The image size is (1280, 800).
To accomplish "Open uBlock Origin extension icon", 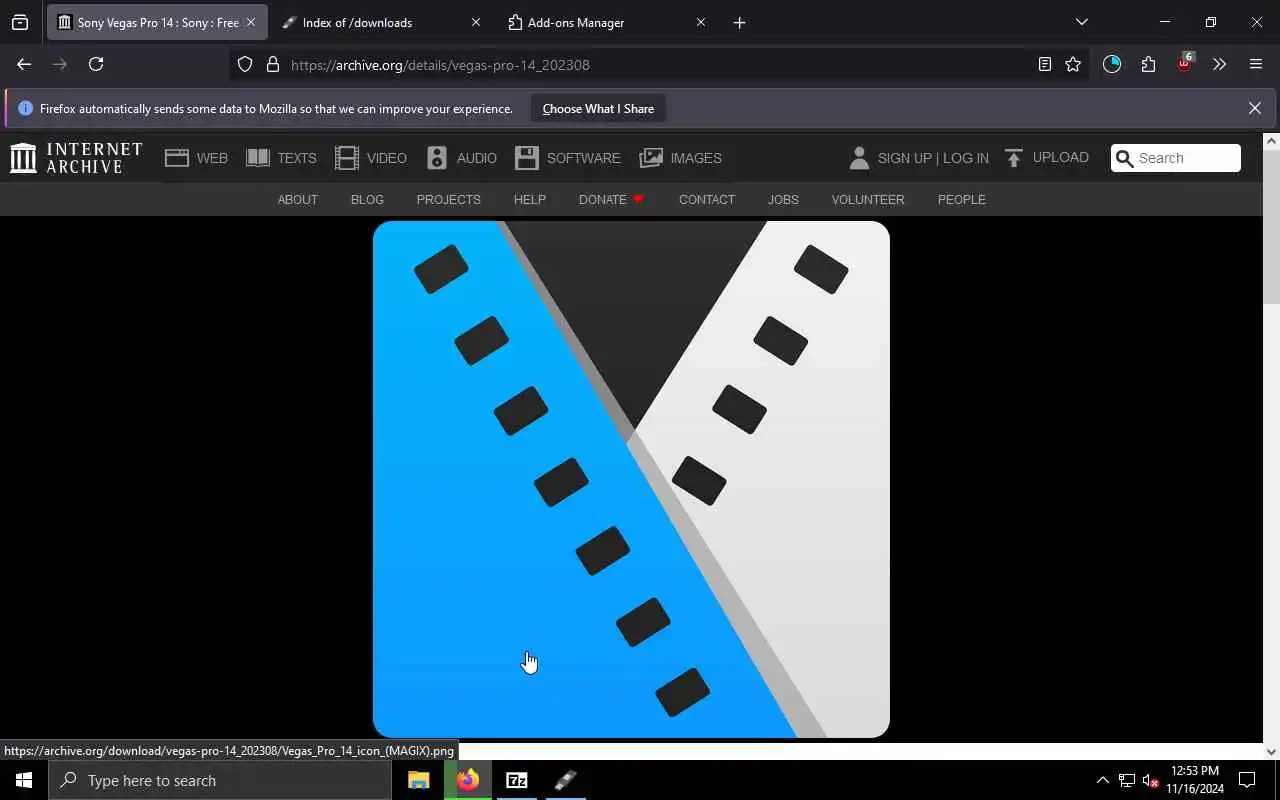I will click(x=1184, y=63).
